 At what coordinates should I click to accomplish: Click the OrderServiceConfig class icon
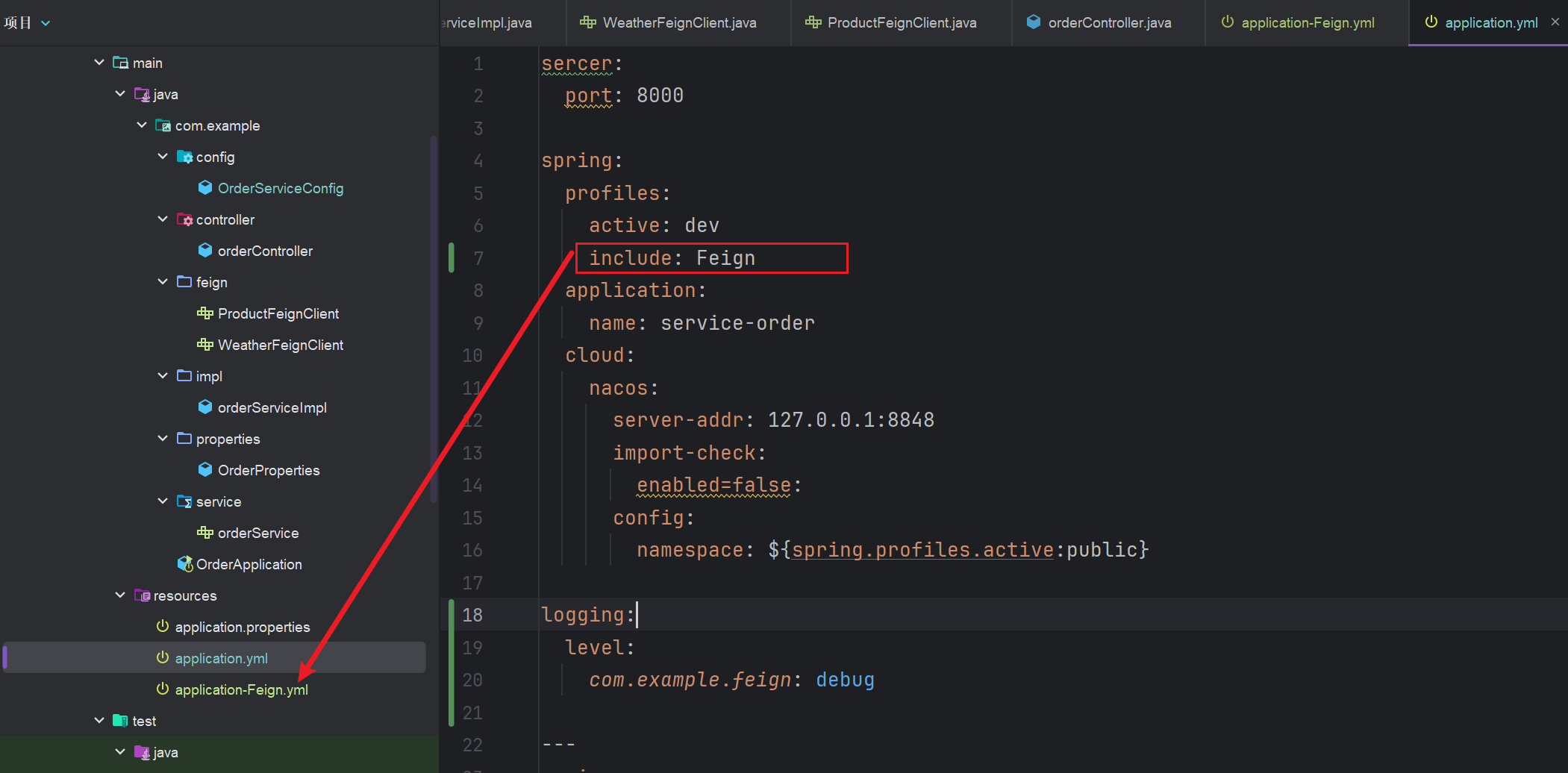(x=205, y=188)
